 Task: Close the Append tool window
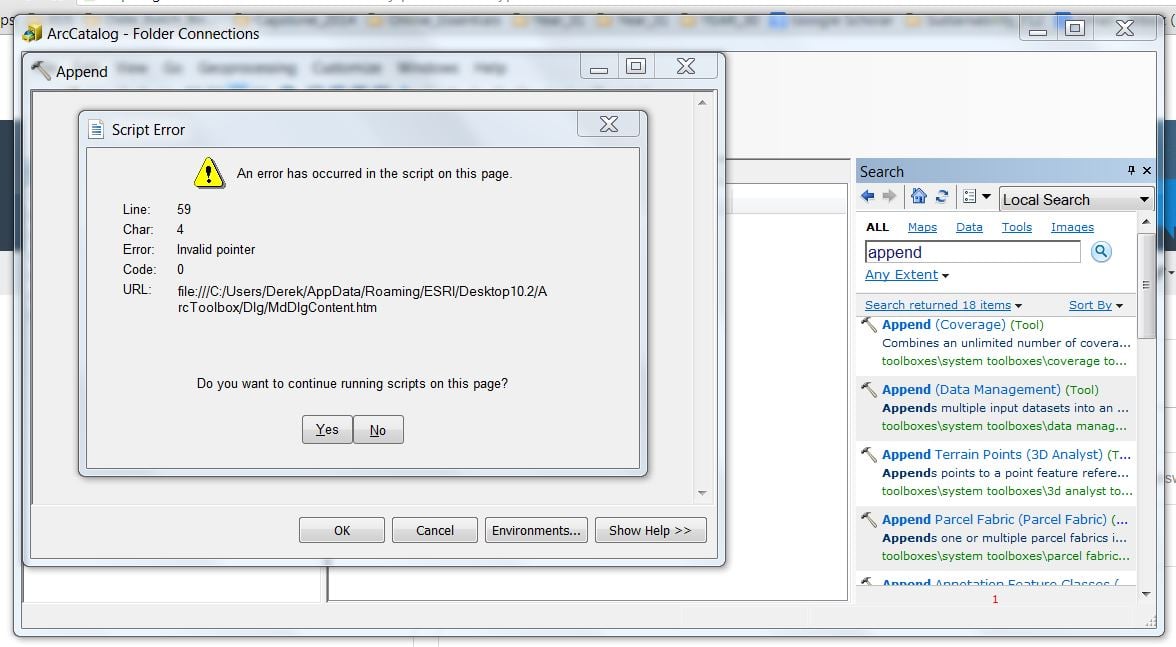[x=686, y=66]
